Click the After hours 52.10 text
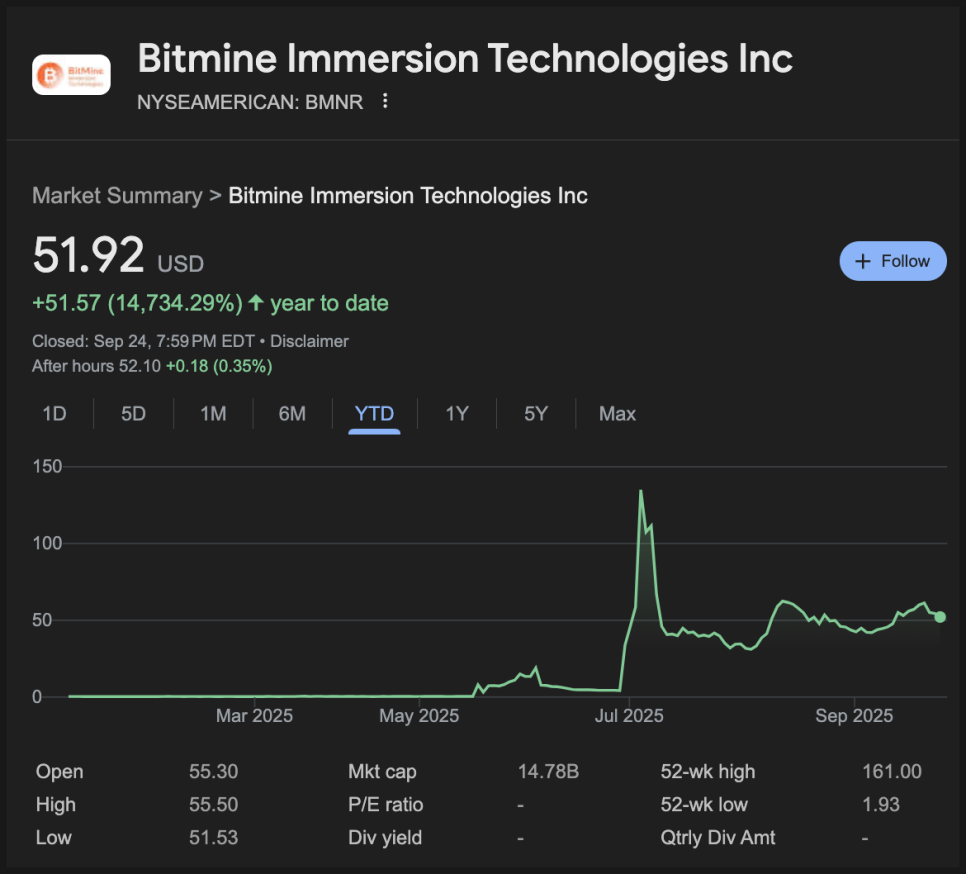This screenshot has width=966, height=874. pos(96,366)
